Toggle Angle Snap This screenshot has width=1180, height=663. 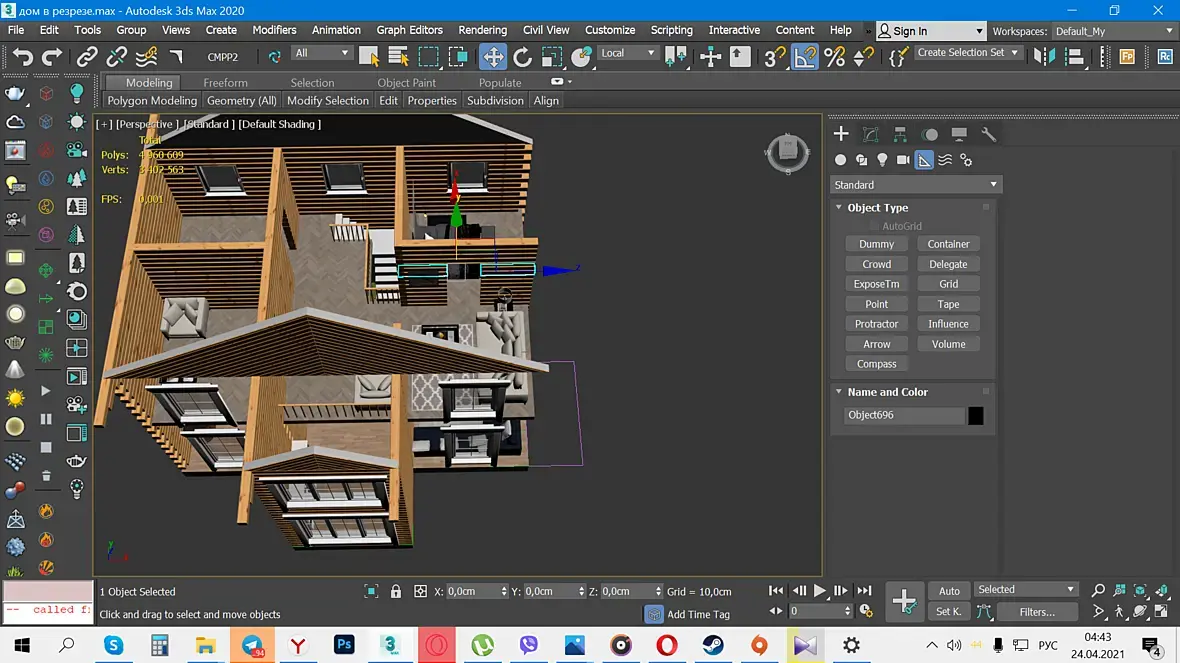[805, 56]
